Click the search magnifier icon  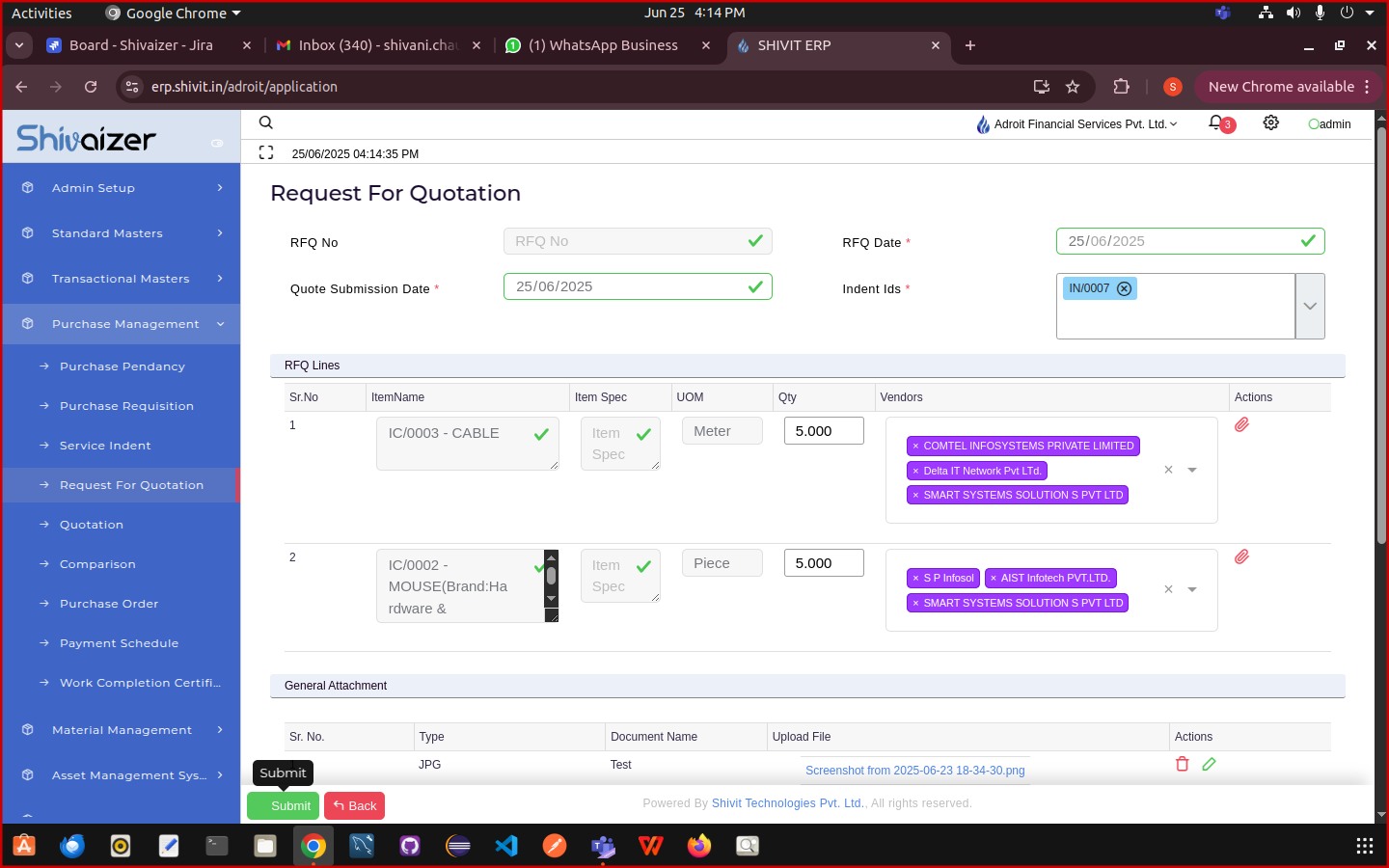tap(266, 122)
